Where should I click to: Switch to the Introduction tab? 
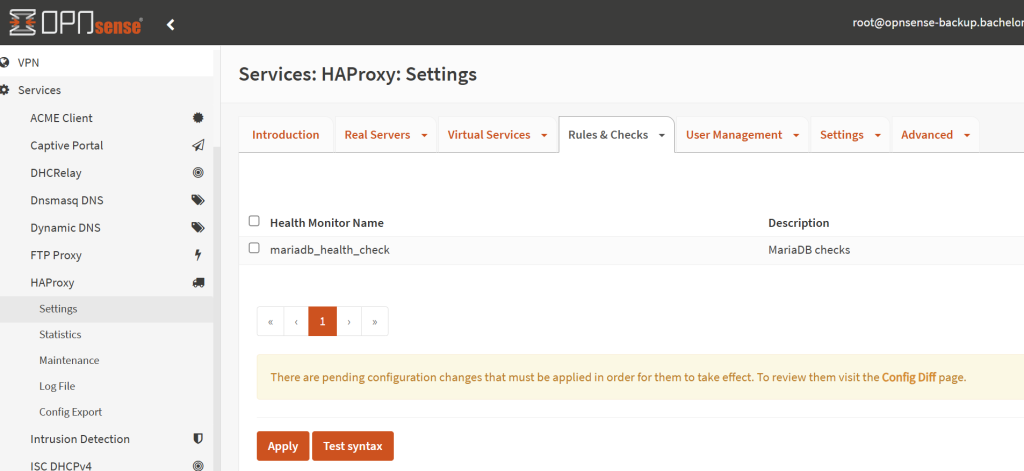click(285, 135)
